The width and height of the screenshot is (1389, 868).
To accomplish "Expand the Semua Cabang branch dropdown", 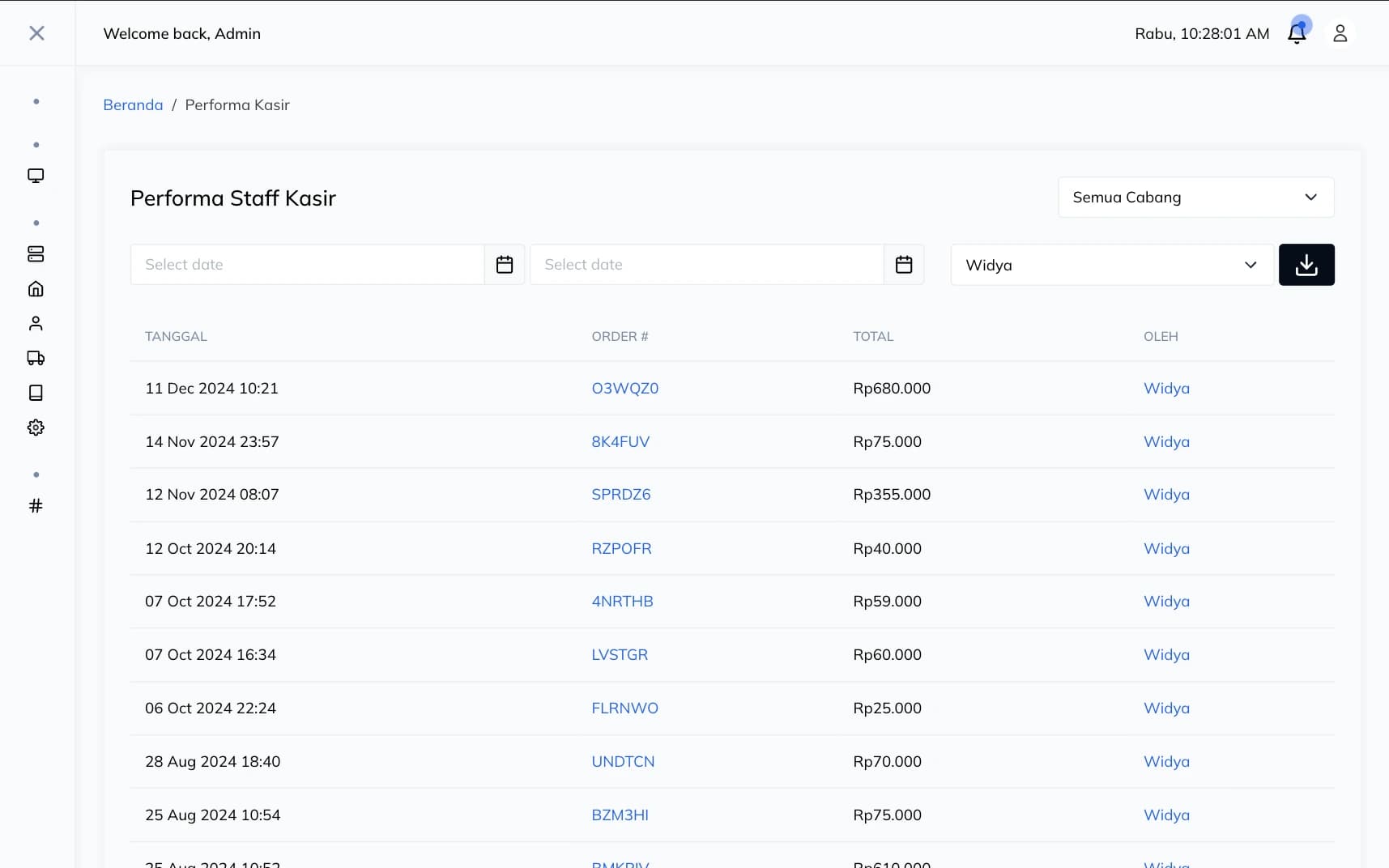I will click(1195, 198).
